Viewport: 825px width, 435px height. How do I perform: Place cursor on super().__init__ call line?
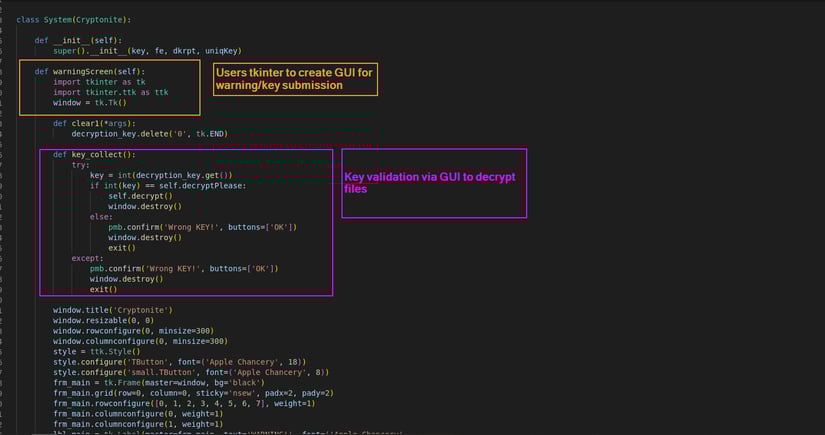tap(146, 51)
